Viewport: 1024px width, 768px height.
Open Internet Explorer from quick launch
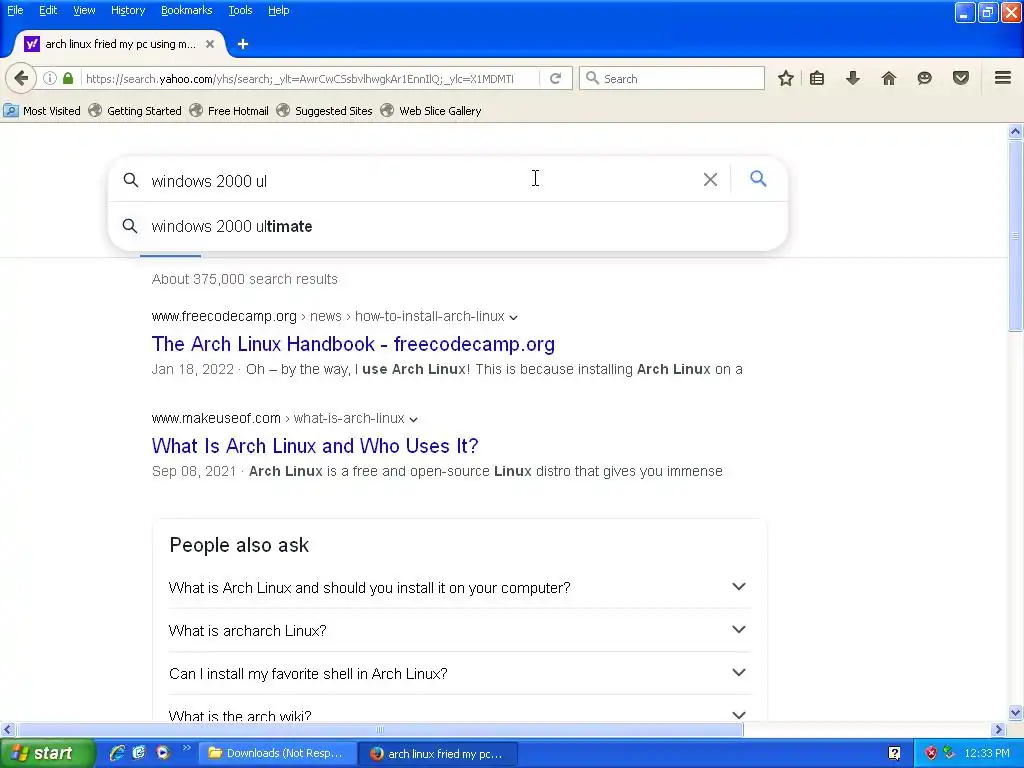[x=117, y=753]
